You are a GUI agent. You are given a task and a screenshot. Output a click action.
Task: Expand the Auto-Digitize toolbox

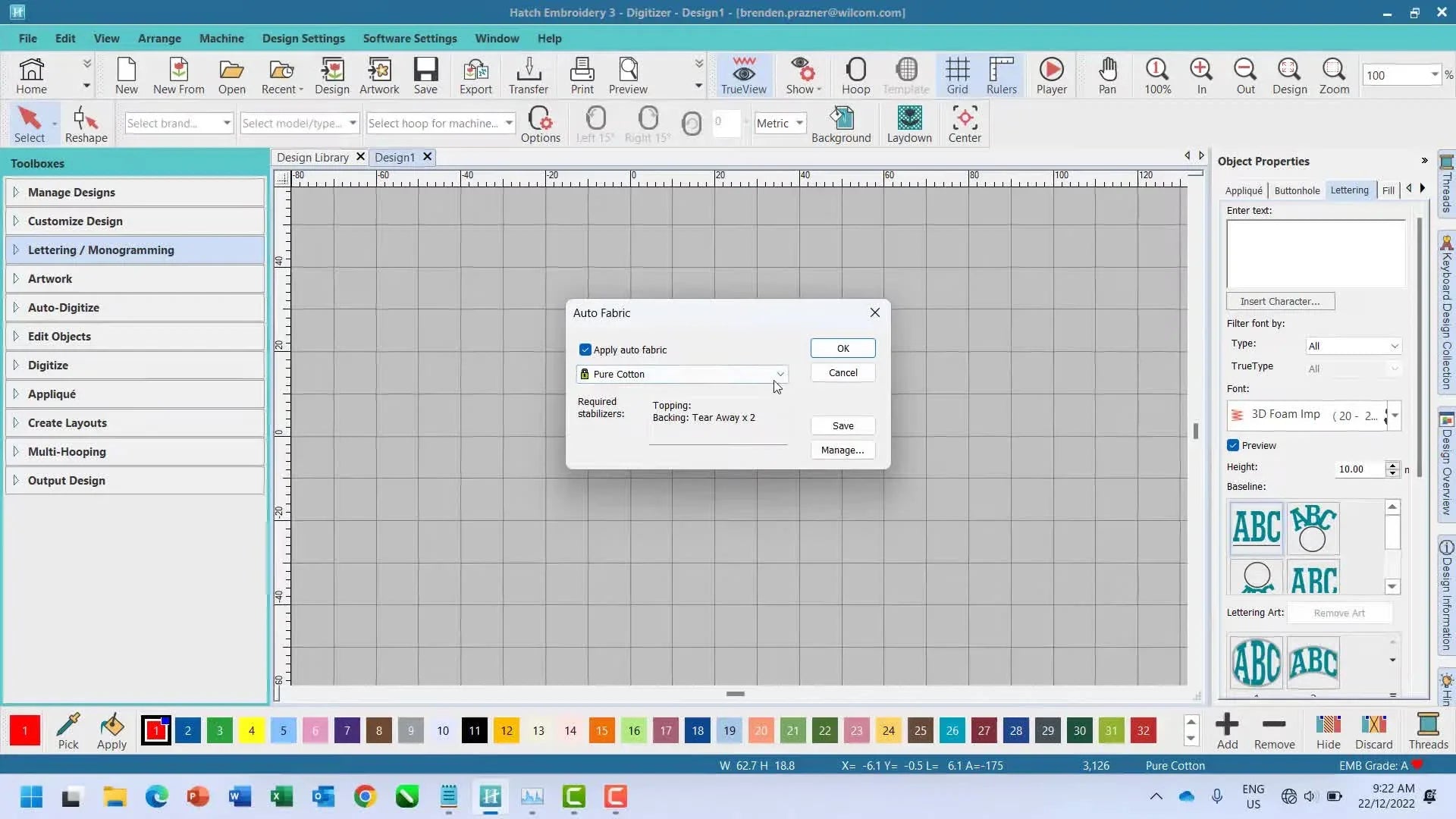click(135, 307)
